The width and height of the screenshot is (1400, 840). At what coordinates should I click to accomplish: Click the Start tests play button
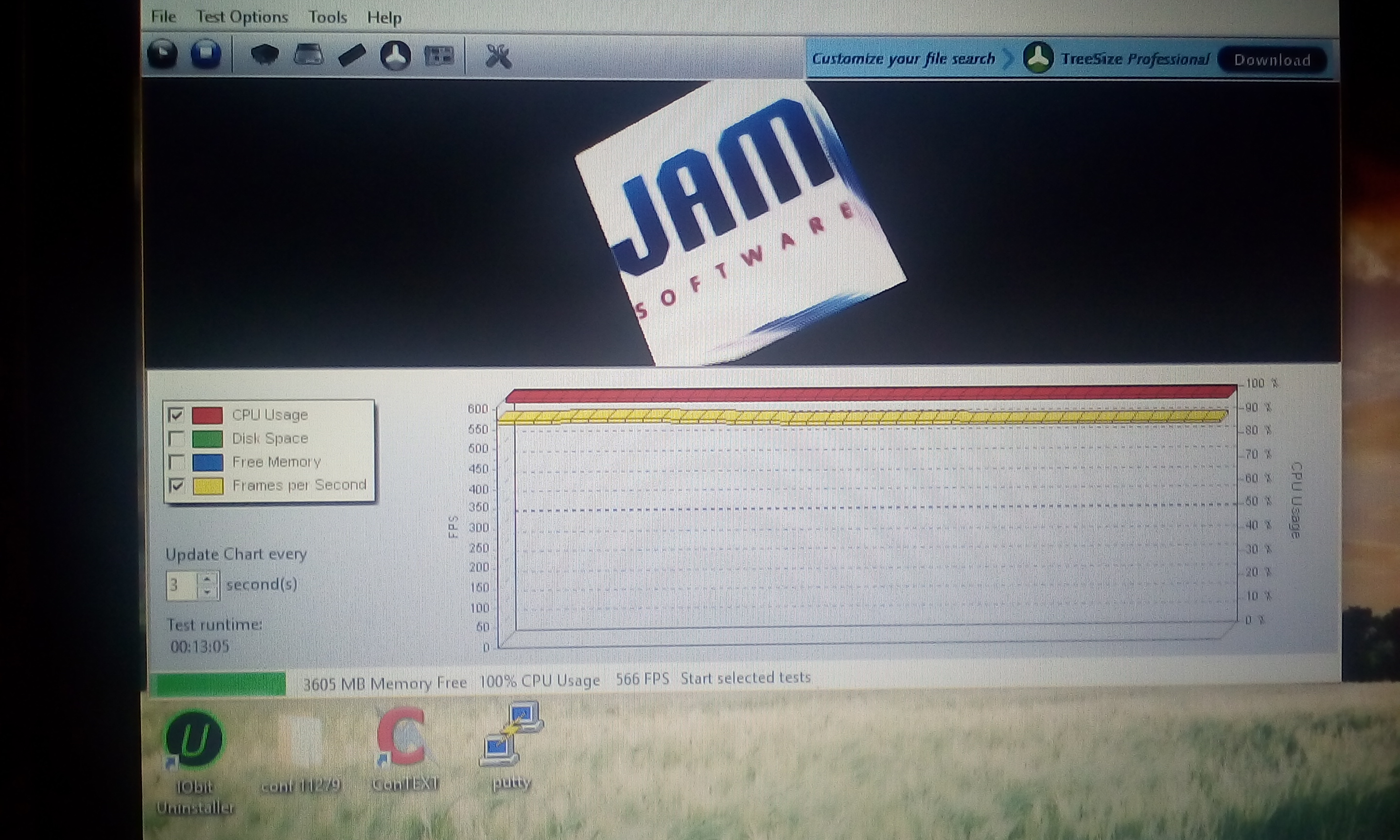click(163, 55)
